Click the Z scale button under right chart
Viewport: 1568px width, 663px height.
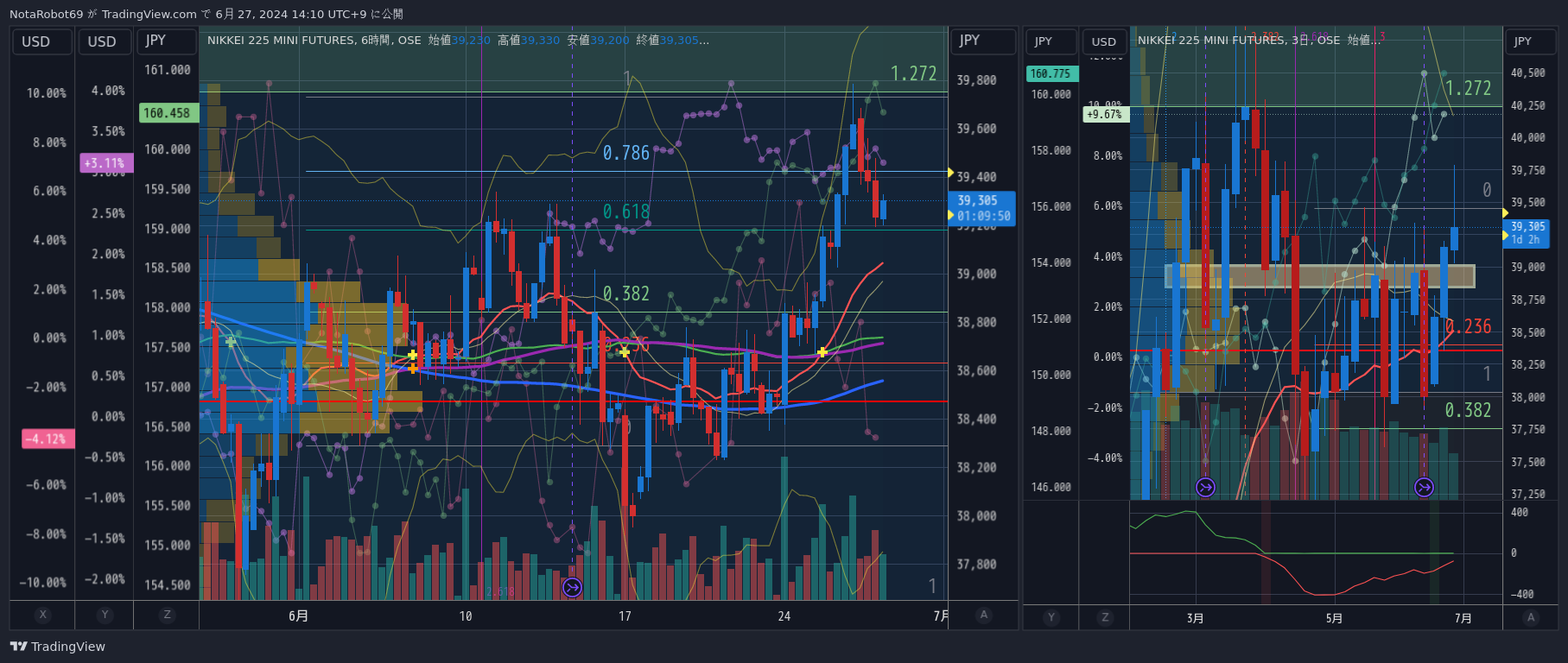tap(1105, 617)
